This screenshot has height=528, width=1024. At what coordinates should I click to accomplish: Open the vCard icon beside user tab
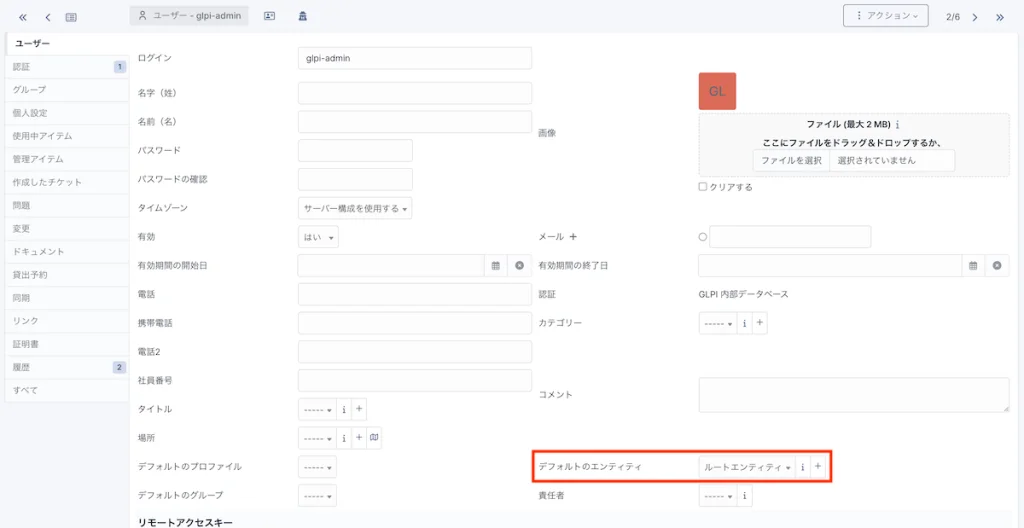pyautogui.click(x=269, y=16)
